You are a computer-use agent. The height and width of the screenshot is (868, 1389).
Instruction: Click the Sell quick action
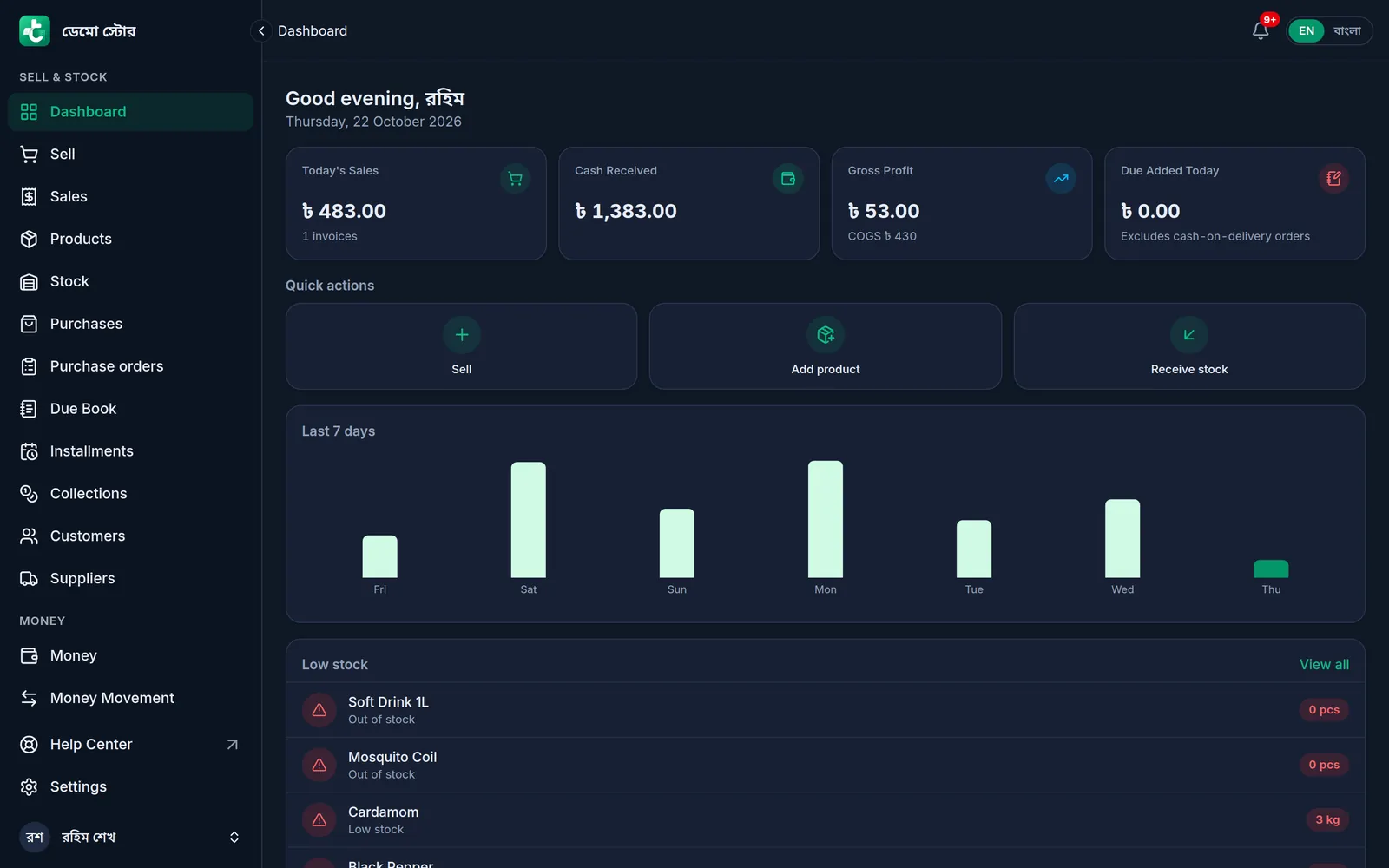461,346
